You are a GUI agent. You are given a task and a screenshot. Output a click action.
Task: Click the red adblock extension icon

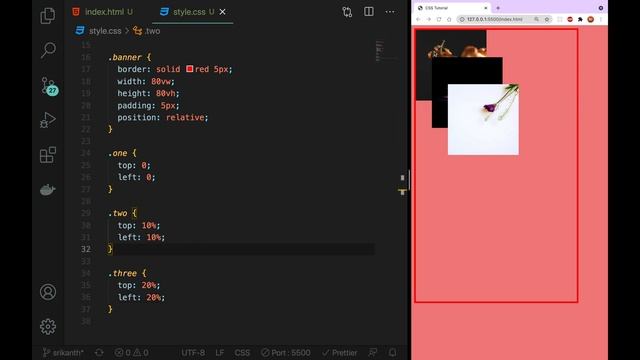[x=570, y=19]
